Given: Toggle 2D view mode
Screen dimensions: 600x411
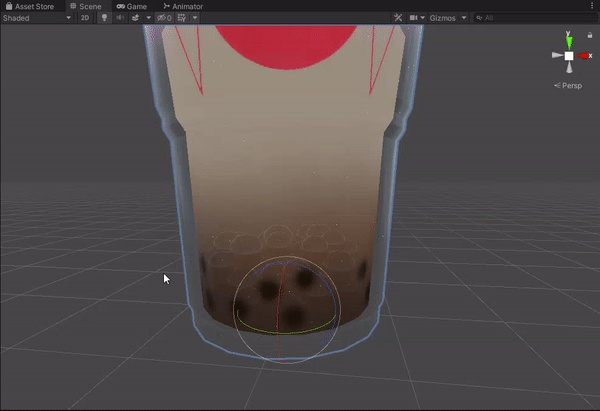Looking at the screenshot, I should (85, 18).
